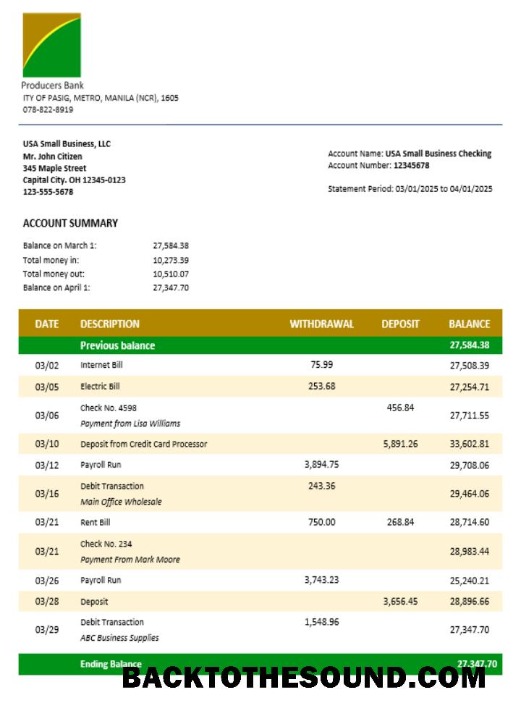Click the DESCRIPTION column header
Screen dimensions: 521x724
tap(110, 324)
